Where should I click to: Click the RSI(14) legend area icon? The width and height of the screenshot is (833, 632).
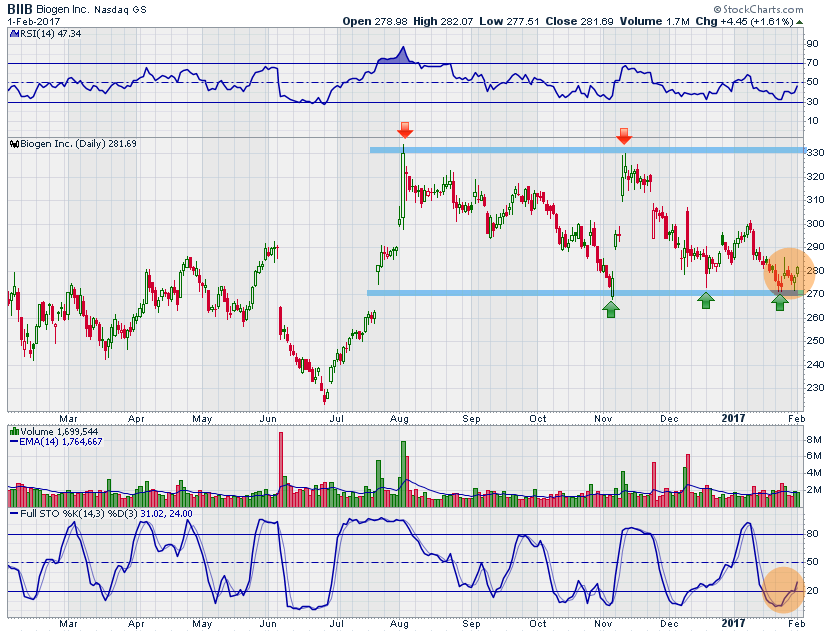pos(14,33)
